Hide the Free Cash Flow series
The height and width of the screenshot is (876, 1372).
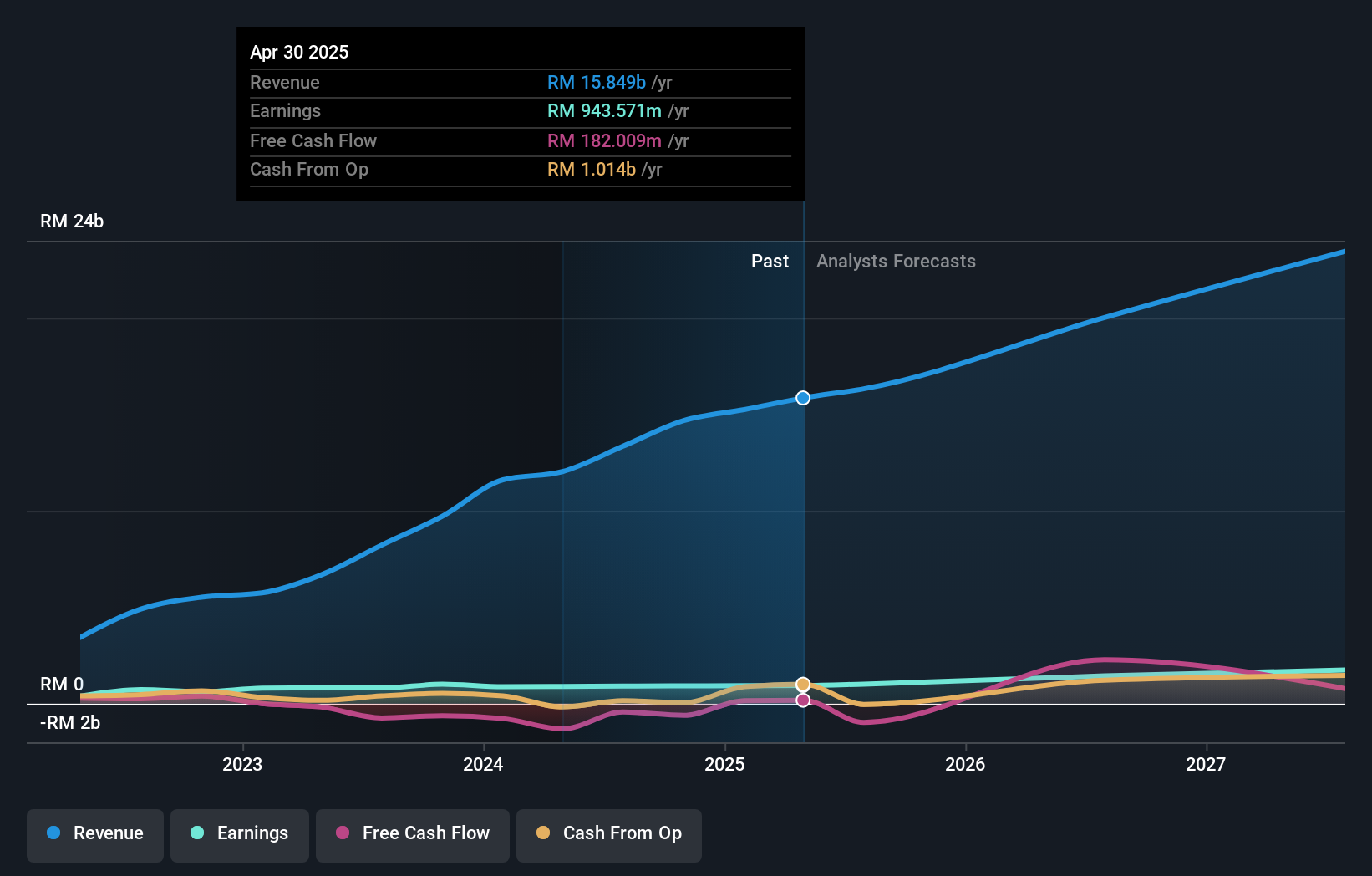tap(413, 835)
